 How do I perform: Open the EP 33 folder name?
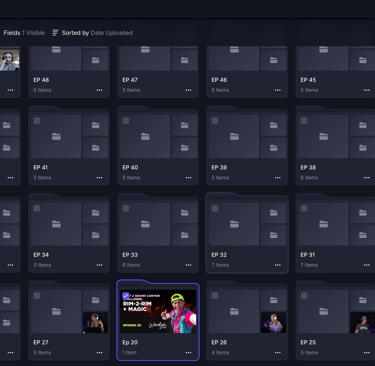coord(130,255)
